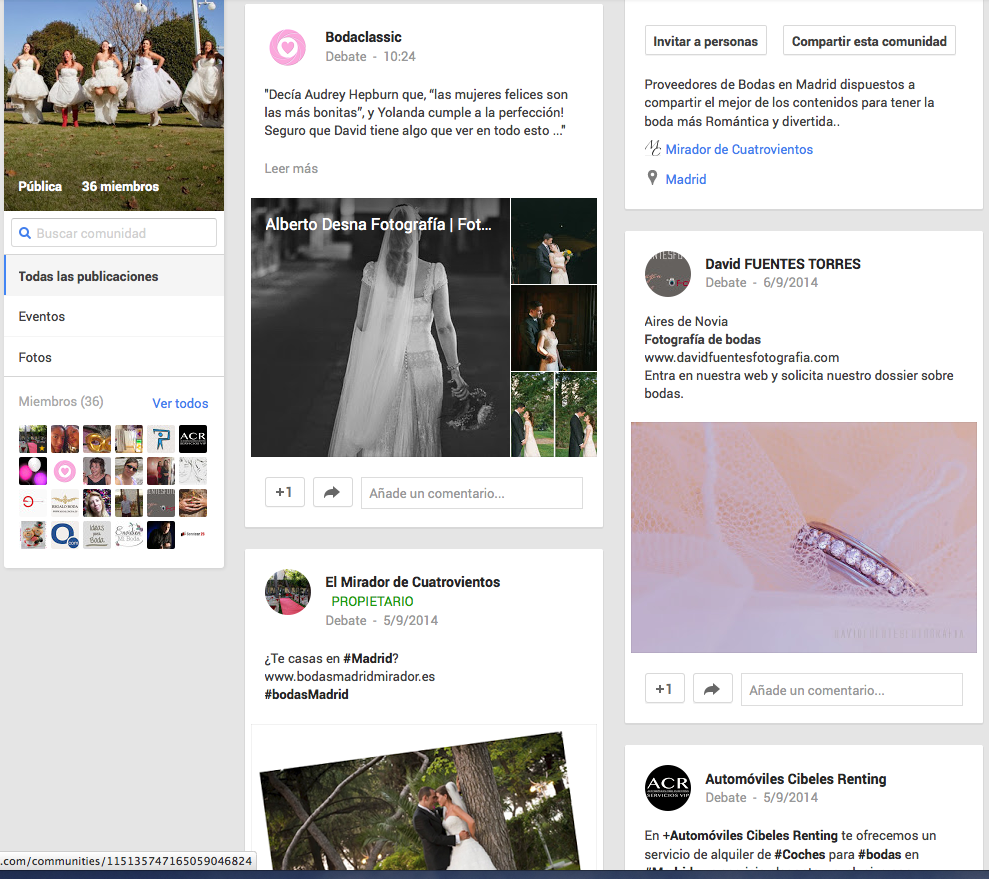Open El Mirador de Cuatrovientos post avatar
Screen dimensions: 989x879
[x=288, y=592]
